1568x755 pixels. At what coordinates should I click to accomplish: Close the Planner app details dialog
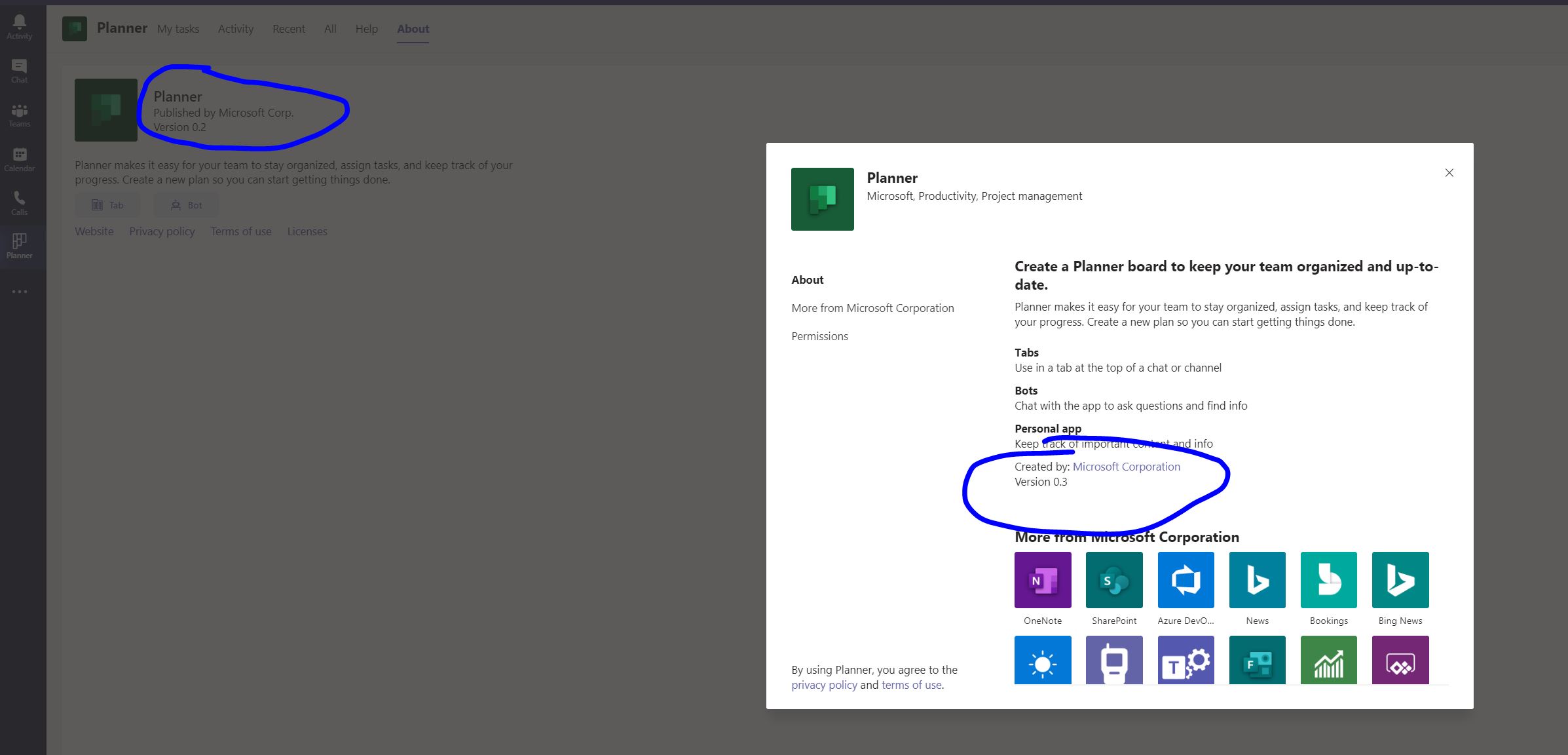(x=1449, y=173)
